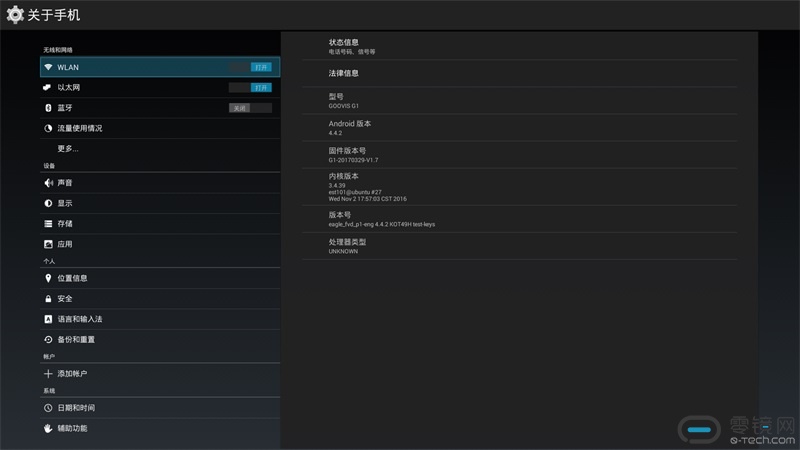The width and height of the screenshot is (800, 450).
Task: Open Backup and reset (备份和重置)
Action: (76, 339)
